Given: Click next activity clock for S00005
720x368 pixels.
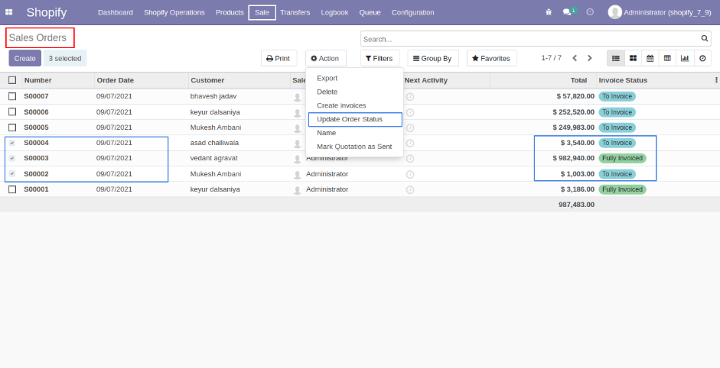Looking at the screenshot, I should coord(410,128).
